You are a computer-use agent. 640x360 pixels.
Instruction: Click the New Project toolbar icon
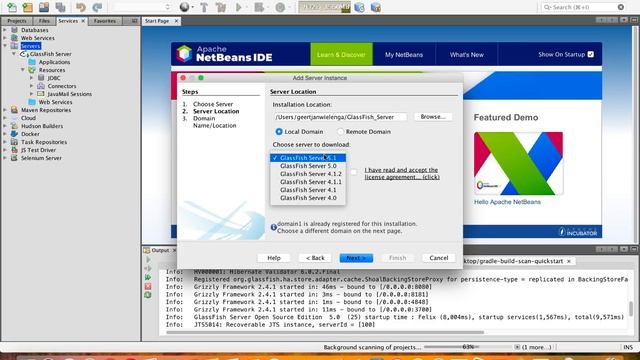[28, 7]
